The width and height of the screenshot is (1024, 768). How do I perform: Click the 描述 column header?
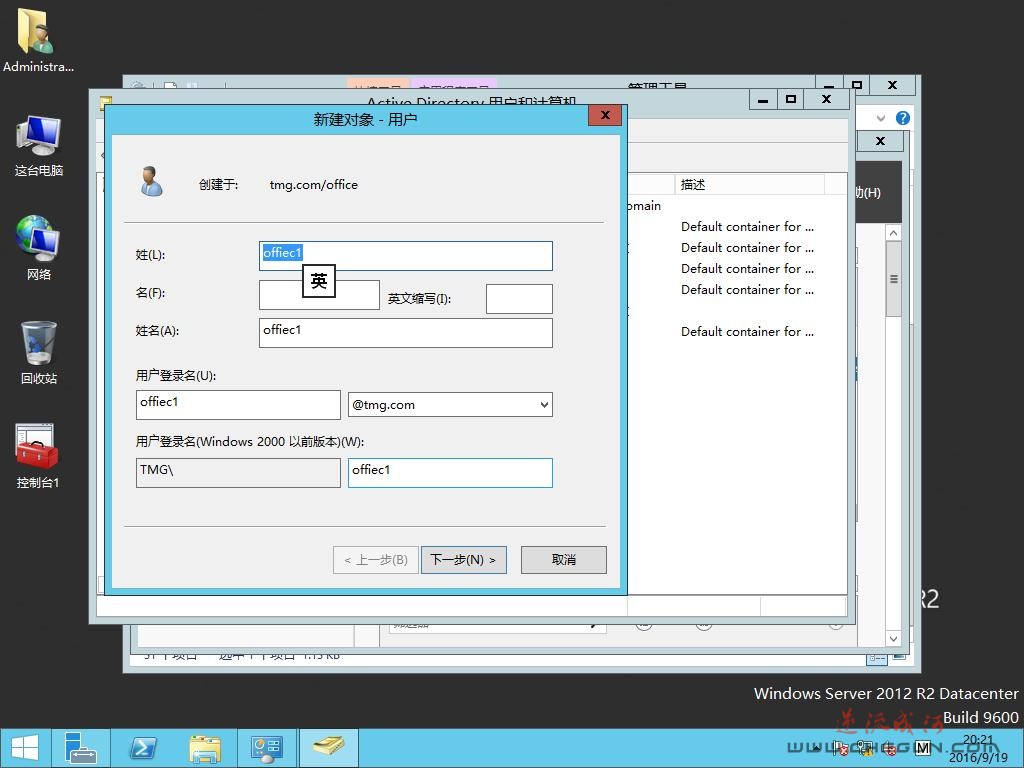pyautogui.click(x=749, y=185)
